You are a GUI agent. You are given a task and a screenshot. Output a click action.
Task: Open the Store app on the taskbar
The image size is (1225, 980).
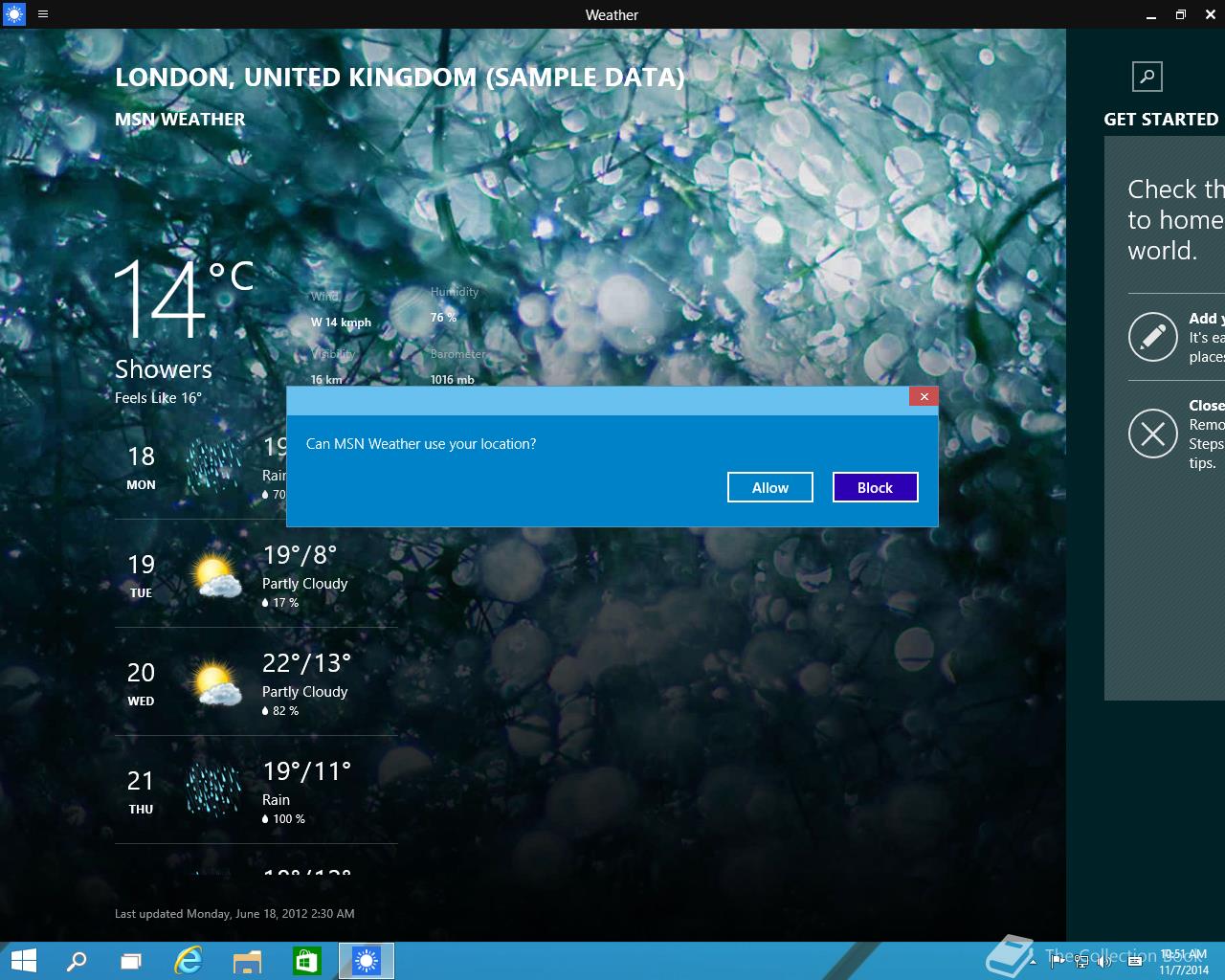[x=306, y=961]
